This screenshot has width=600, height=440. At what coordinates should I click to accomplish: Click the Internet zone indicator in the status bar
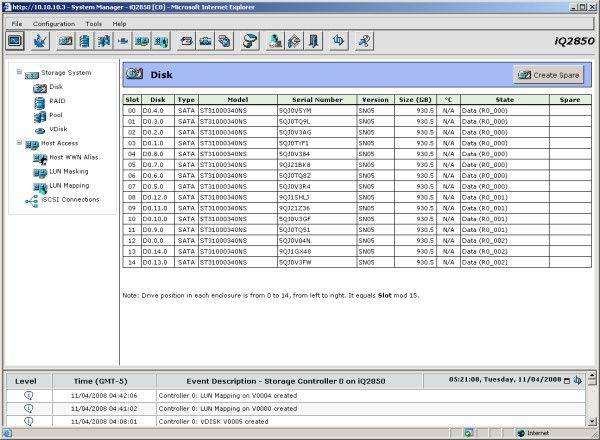(x=534, y=433)
